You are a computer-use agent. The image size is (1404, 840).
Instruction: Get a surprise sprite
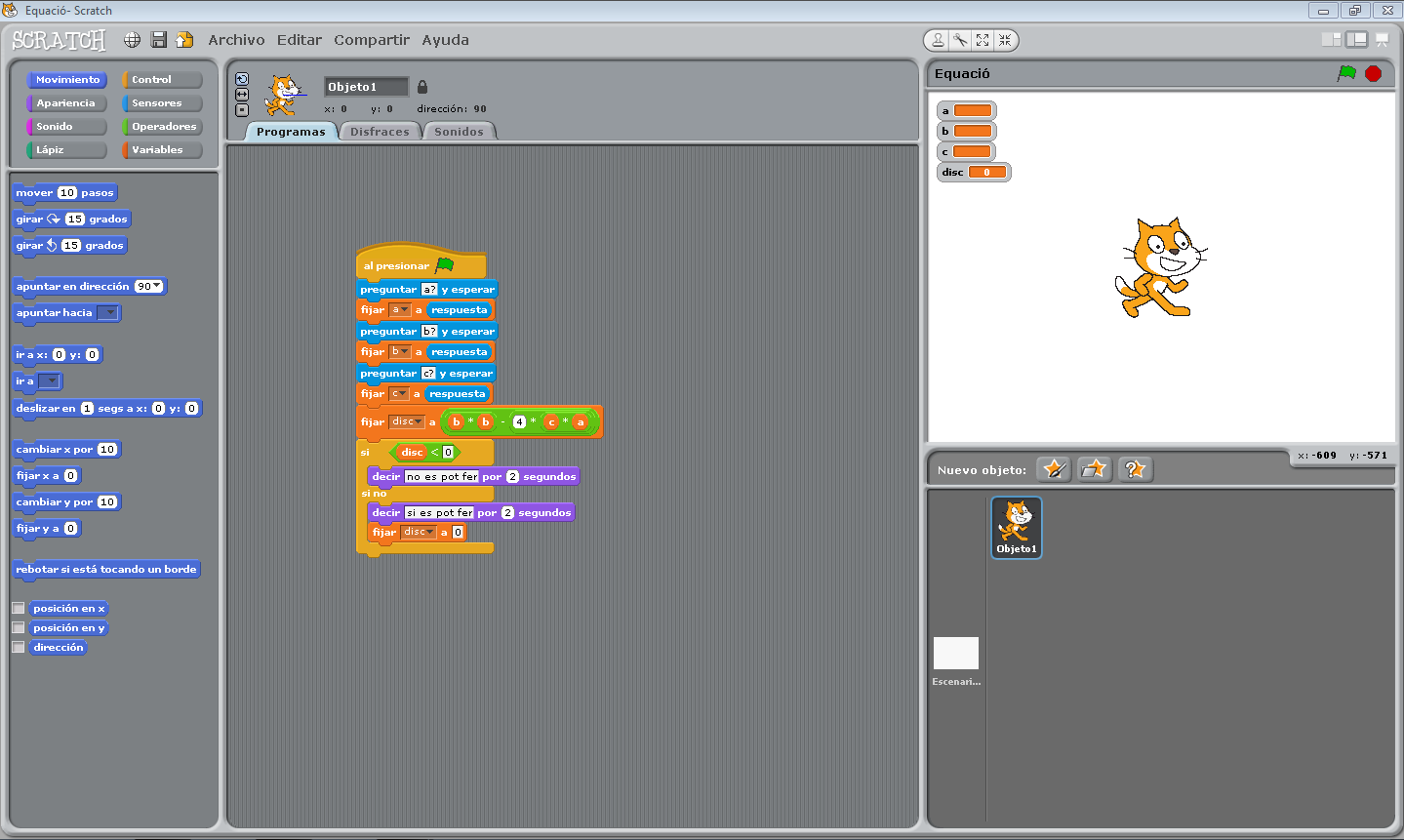click(x=1135, y=469)
